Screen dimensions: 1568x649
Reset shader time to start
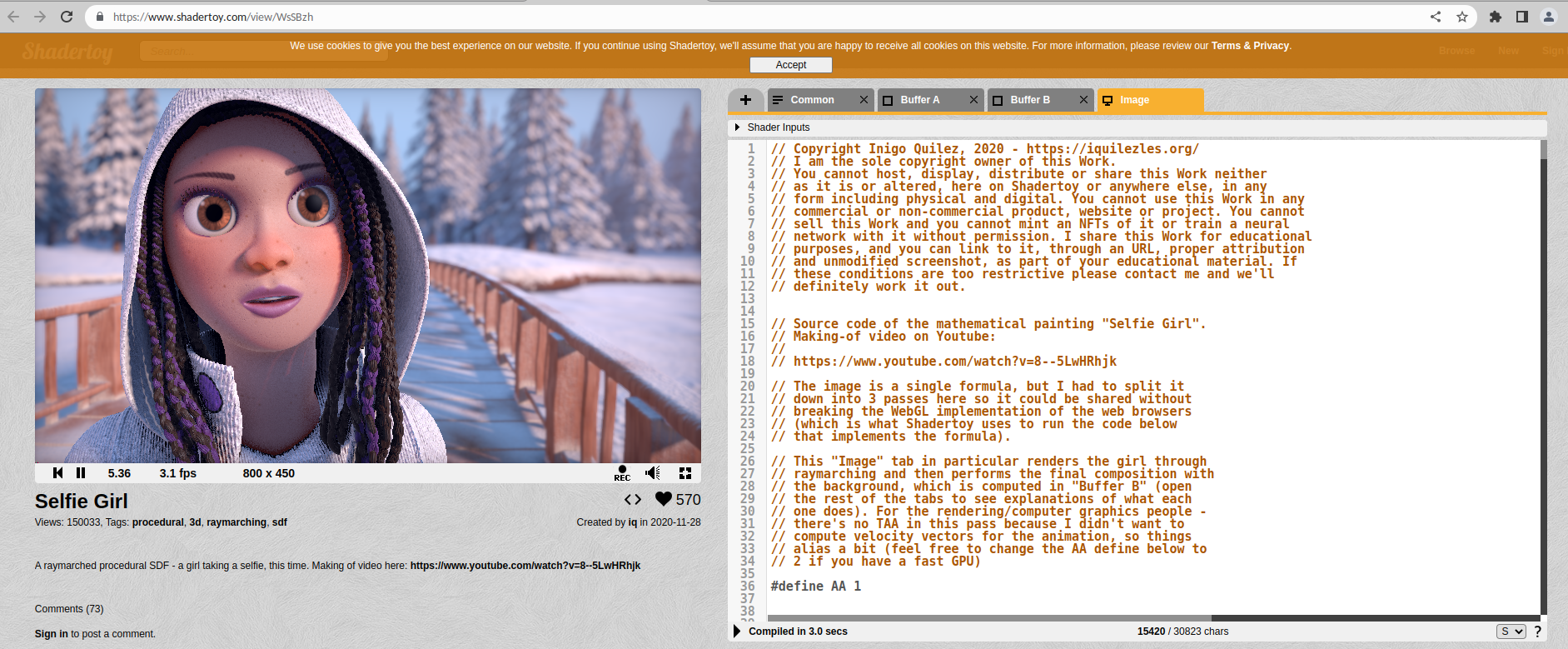[x=57, y=473]
